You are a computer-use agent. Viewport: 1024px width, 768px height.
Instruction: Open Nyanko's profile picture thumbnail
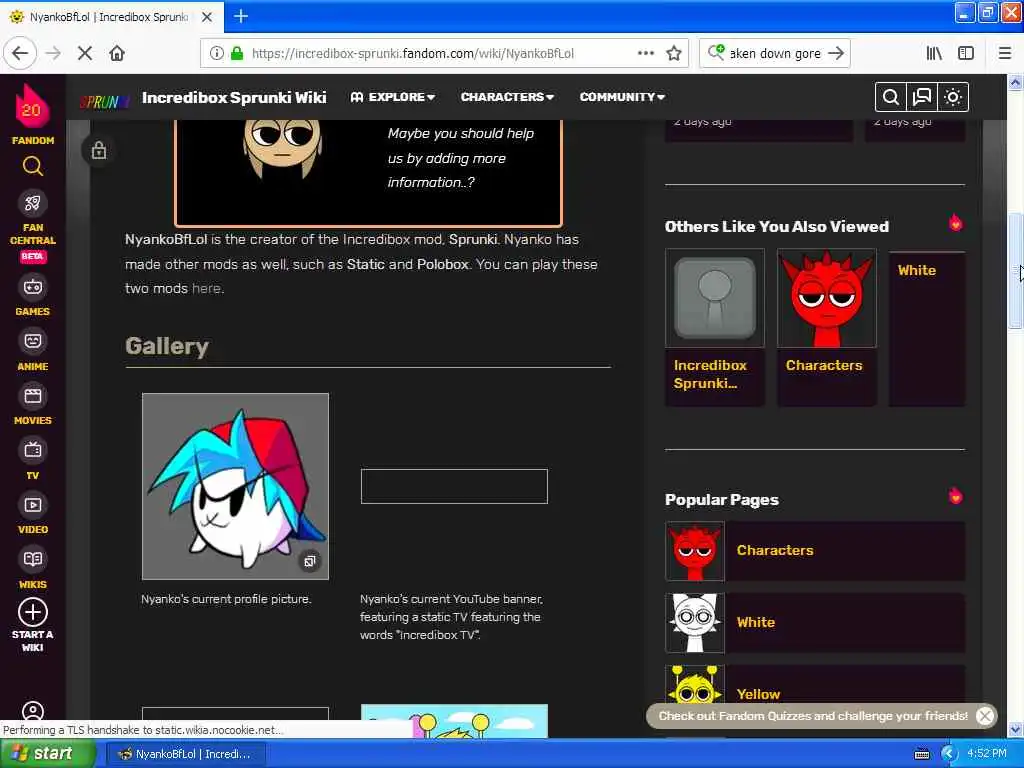click(235, 486)
